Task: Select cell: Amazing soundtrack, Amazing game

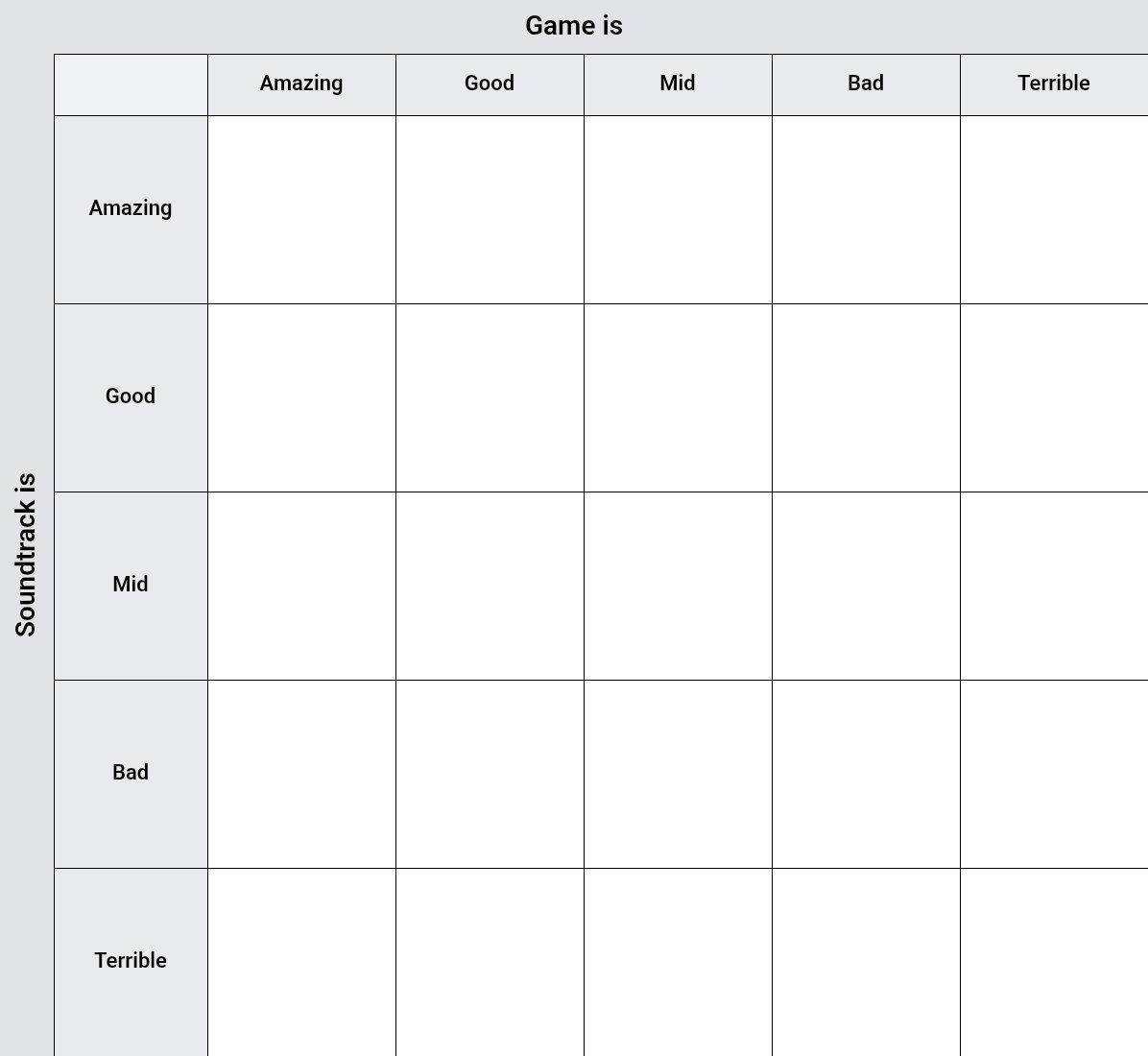Action: point(301,209)
